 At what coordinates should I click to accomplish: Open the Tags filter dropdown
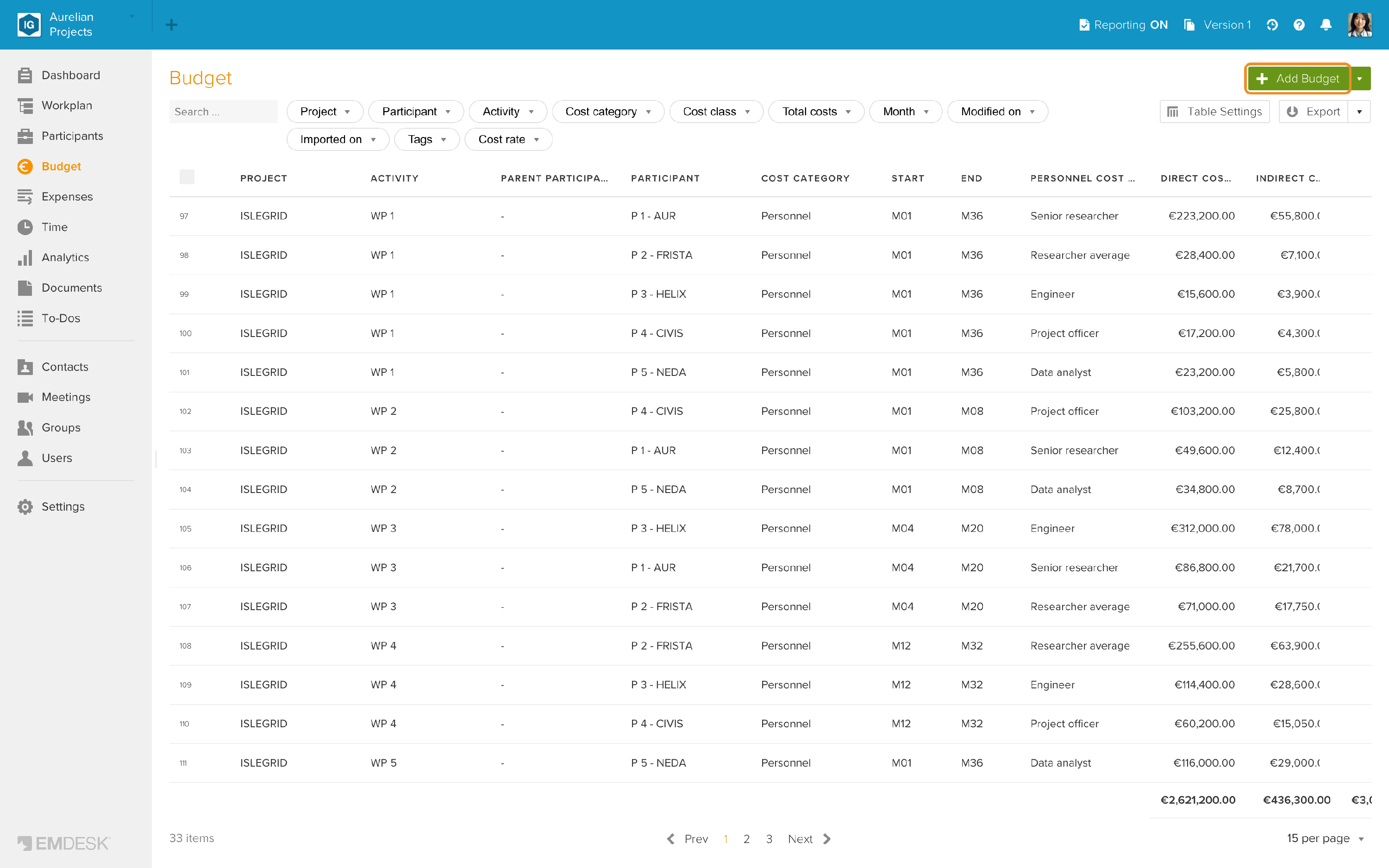point(427,139)
